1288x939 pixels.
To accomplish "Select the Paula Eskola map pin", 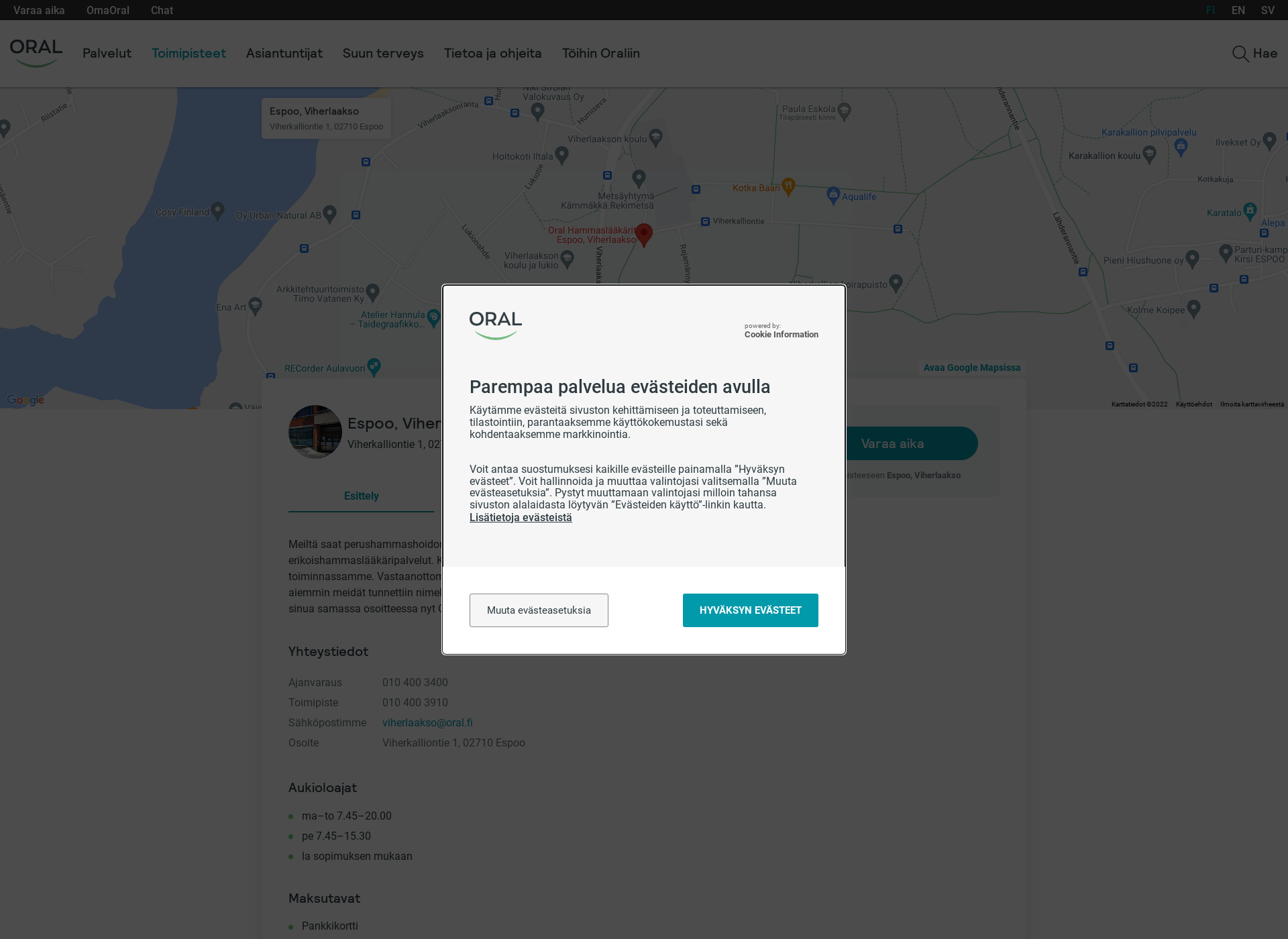I will click(845, 111).
